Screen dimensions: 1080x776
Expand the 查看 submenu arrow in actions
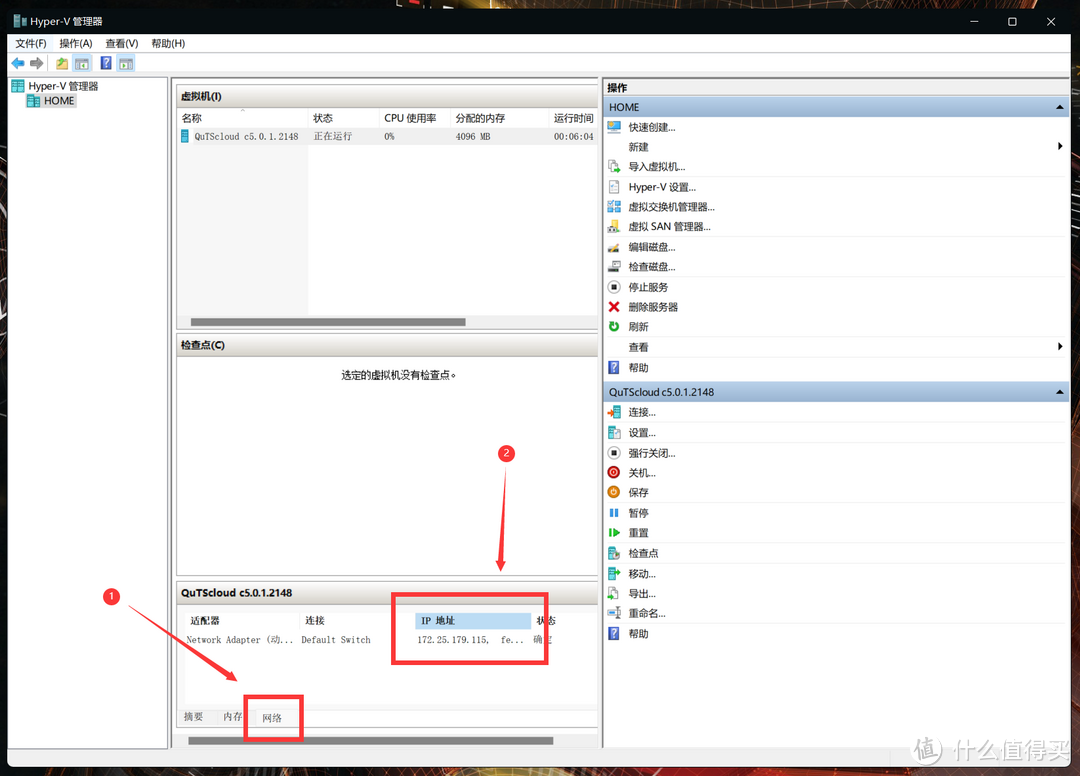click(x=1060, y=346)
